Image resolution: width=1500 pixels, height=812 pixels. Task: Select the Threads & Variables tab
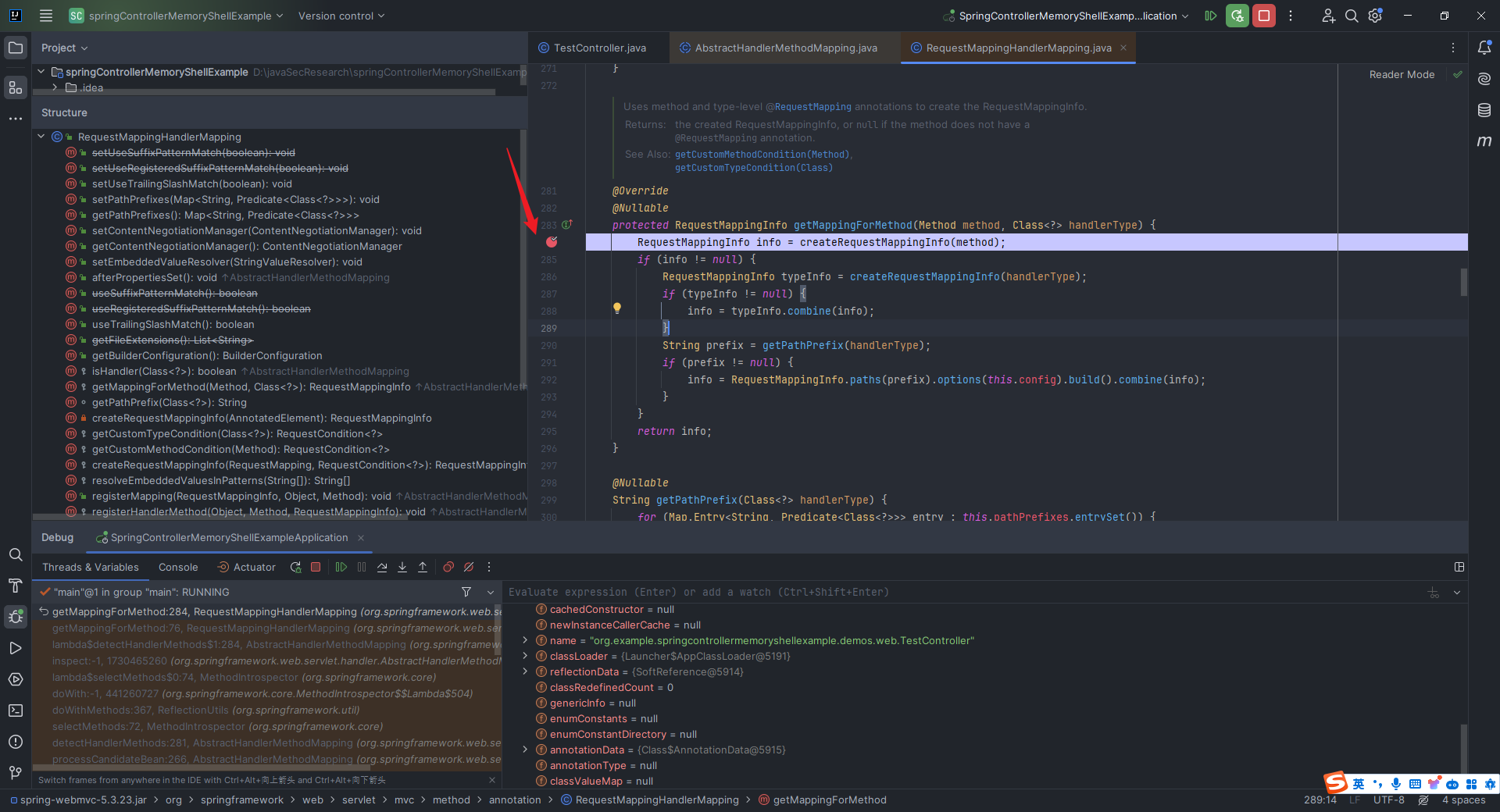pyautogui.click(x=91, y=568)
